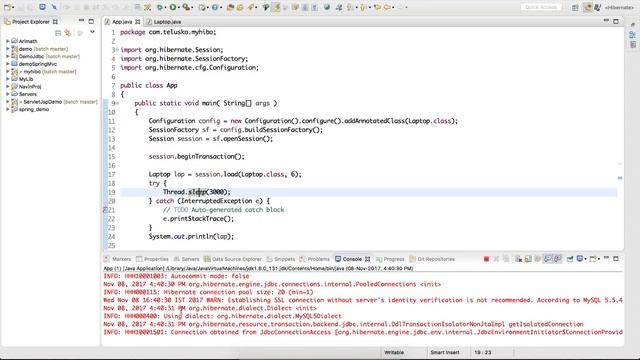
Task: Open the Snippets view tab
Action: 281,259
